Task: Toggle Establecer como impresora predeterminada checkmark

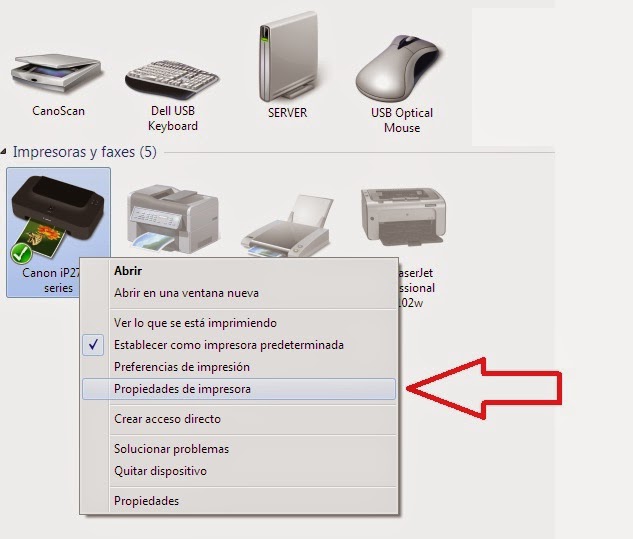Action: click(93, 345)
